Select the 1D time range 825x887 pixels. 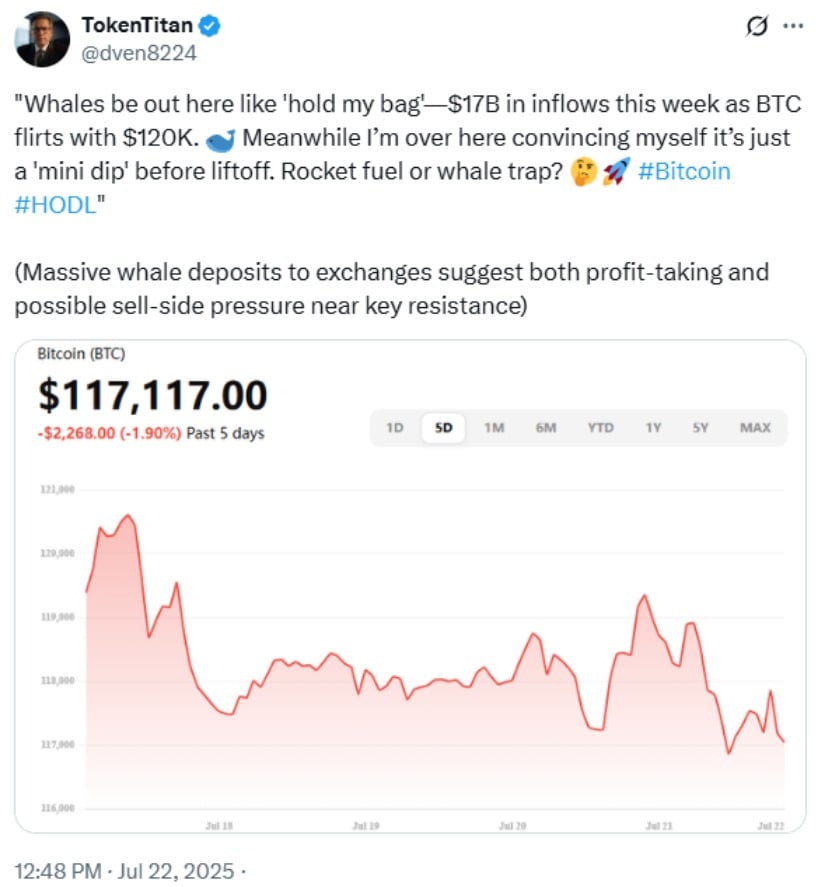pos(395,428)
